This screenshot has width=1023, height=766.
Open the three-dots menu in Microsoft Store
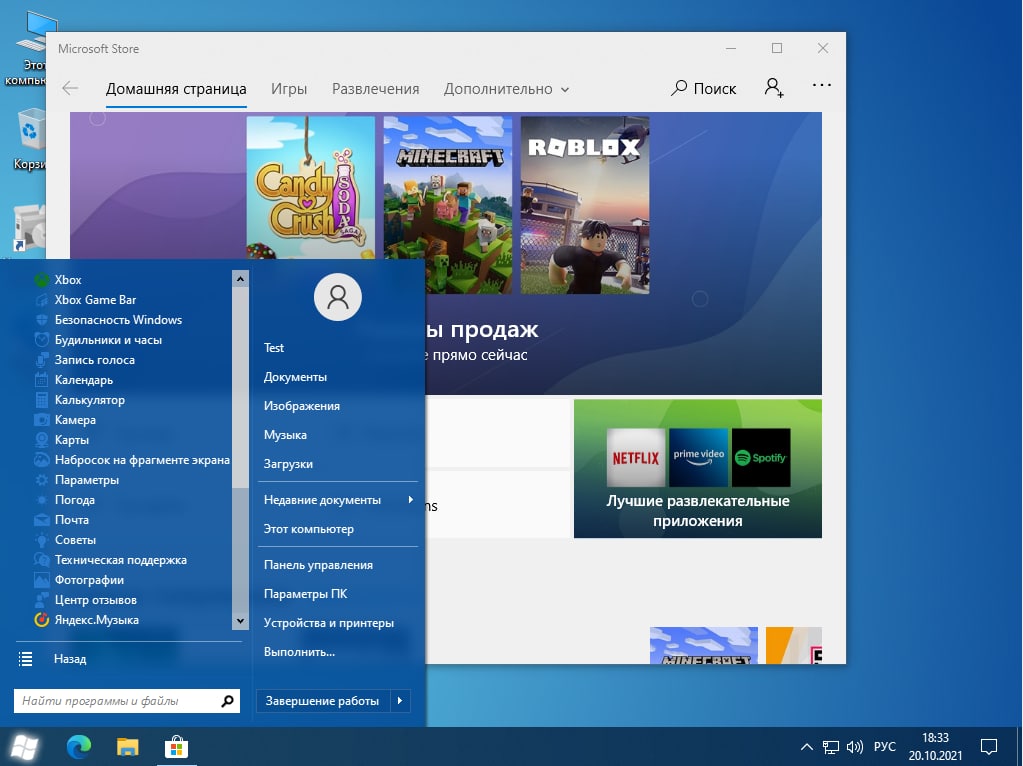pos(822,85)
